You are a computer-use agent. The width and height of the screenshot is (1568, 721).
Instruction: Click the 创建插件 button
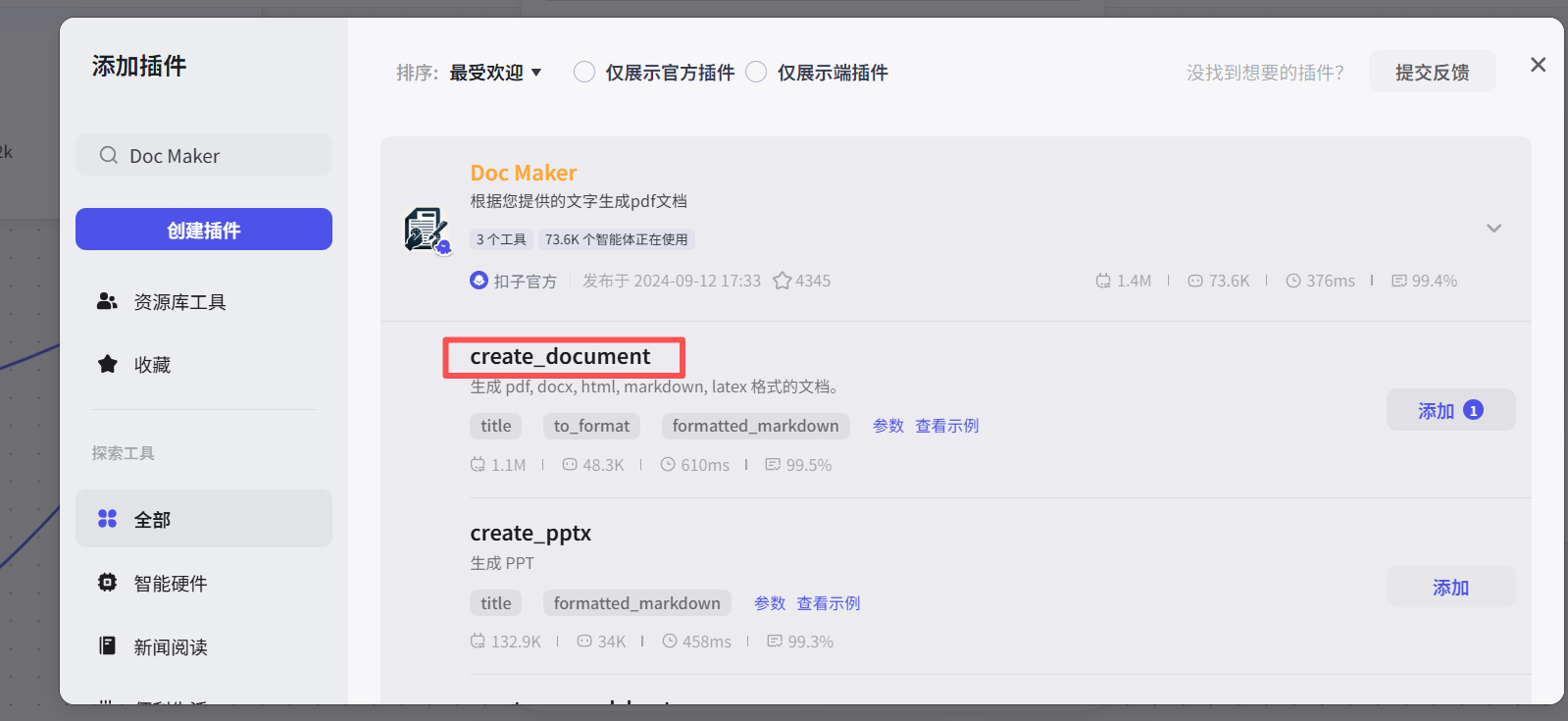pos(204,230)
